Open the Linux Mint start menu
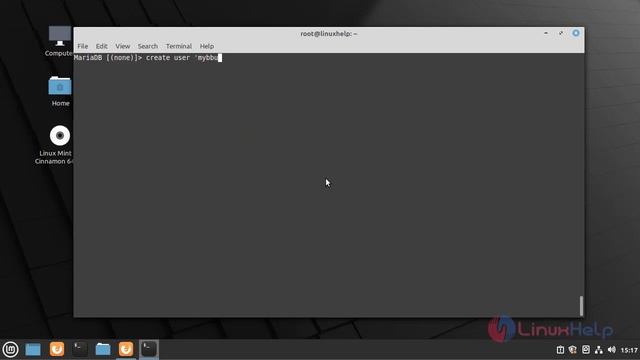 [x=10, y=349]
